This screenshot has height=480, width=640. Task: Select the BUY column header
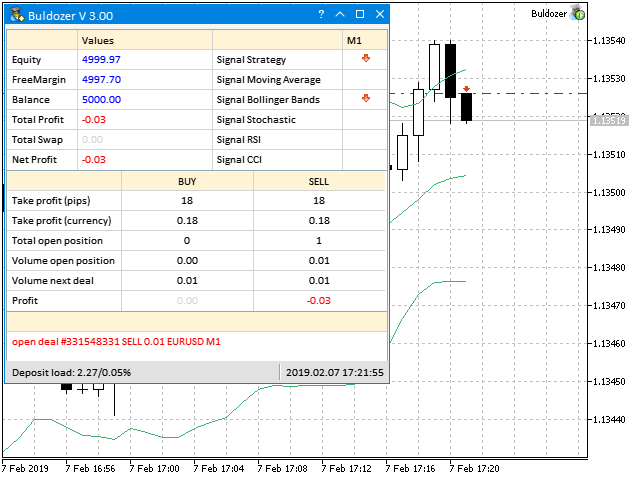pos(187,181)
